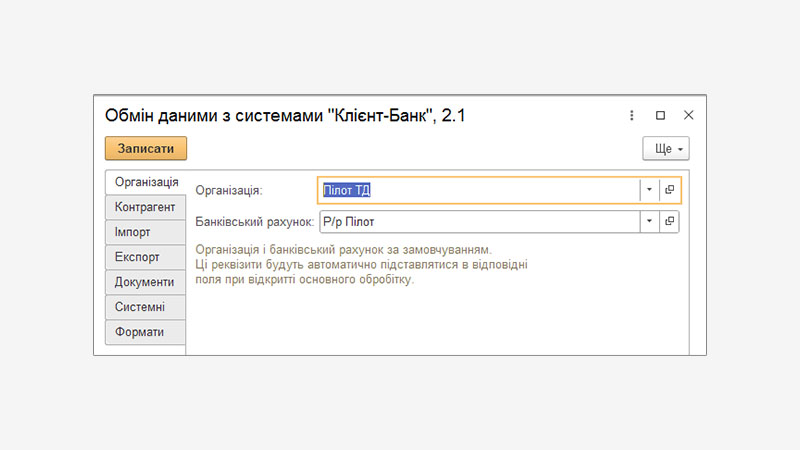Show the Формати tab
The height and width of the screenshot is (450, 800).
(146, 332)
